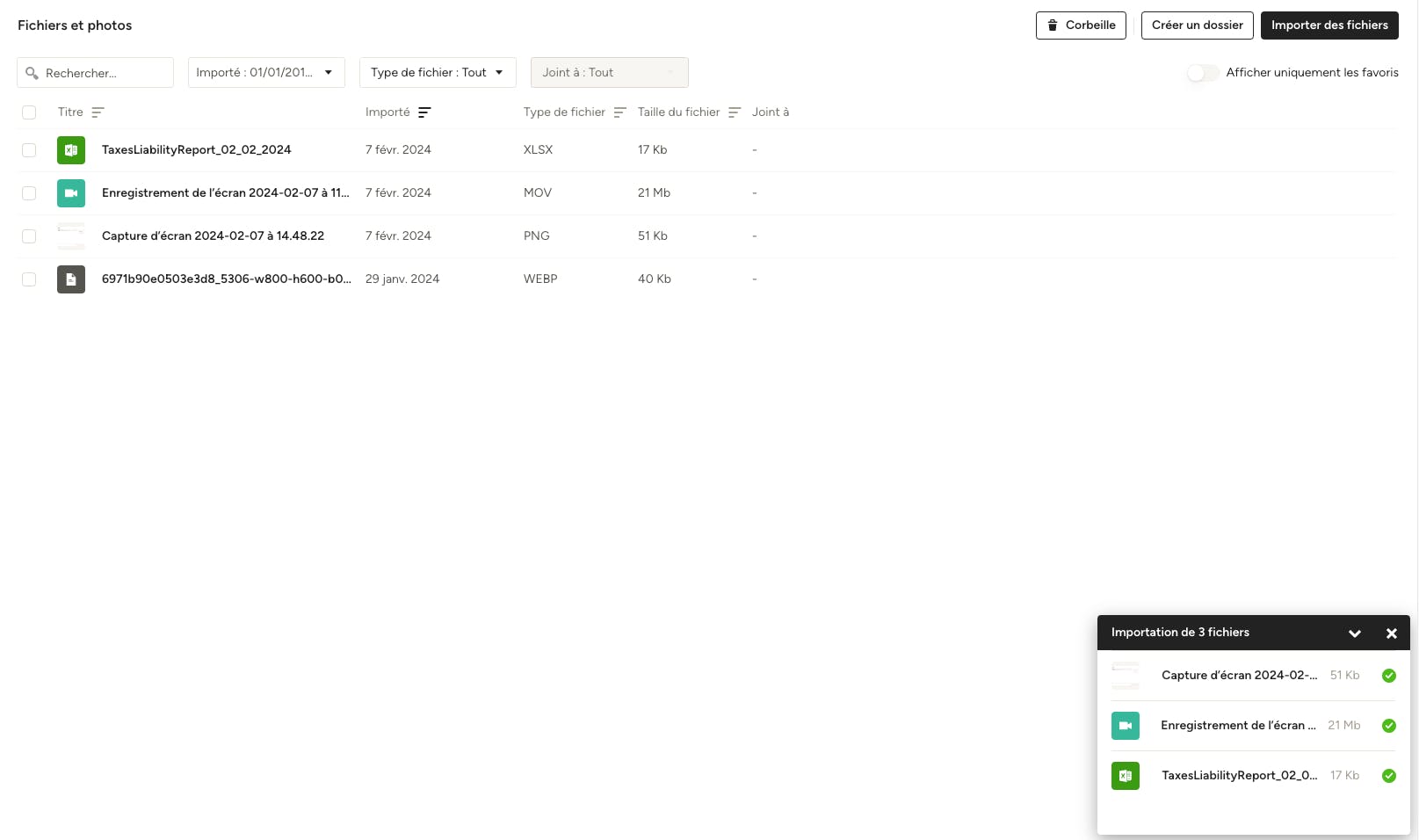This screenshot has height=840, width=1419.
Task: Select Enregistrement de l'écran upload entry name
Action: point(1238,726)
